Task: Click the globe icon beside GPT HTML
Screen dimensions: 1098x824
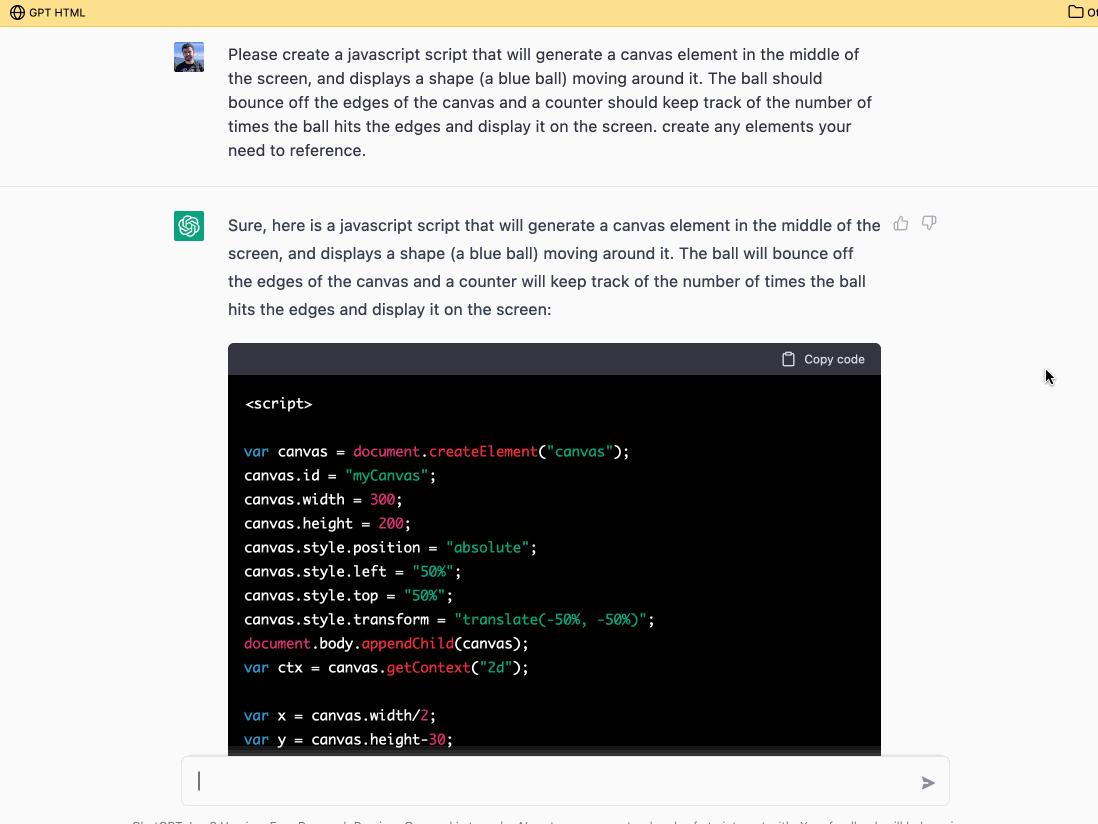Action: click(x=17, y=13)
